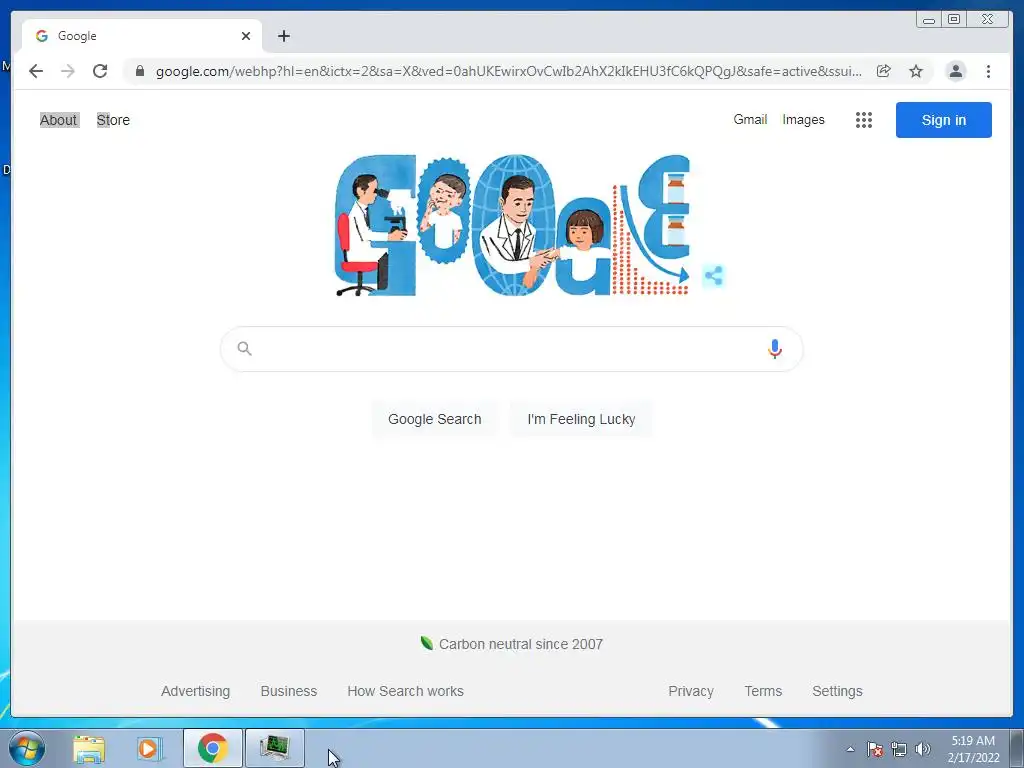Open the monitor application on the taskbar
Image resolution: width=1024 pixels, height=768 pixels.
click(x=275, y=748)
